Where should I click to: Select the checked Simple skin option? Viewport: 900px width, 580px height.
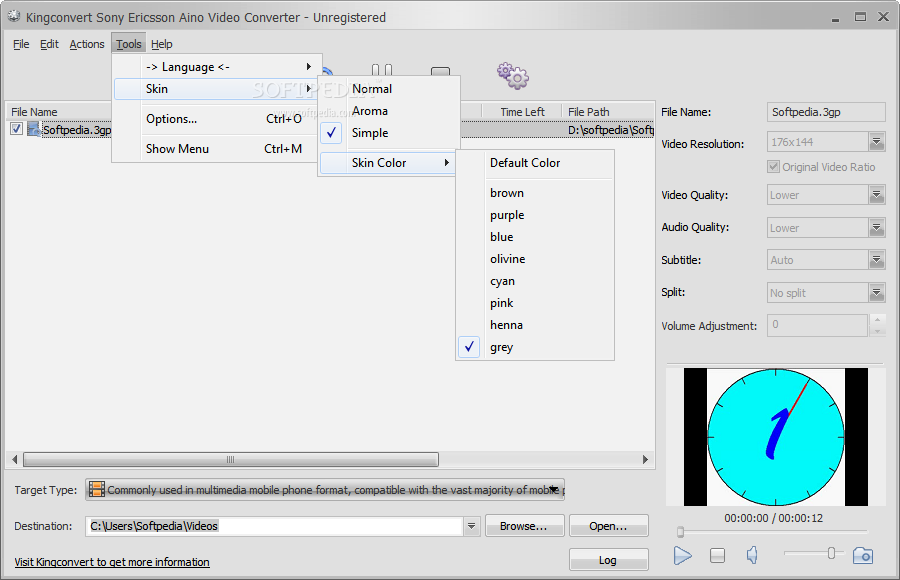[x=389, y=133]
